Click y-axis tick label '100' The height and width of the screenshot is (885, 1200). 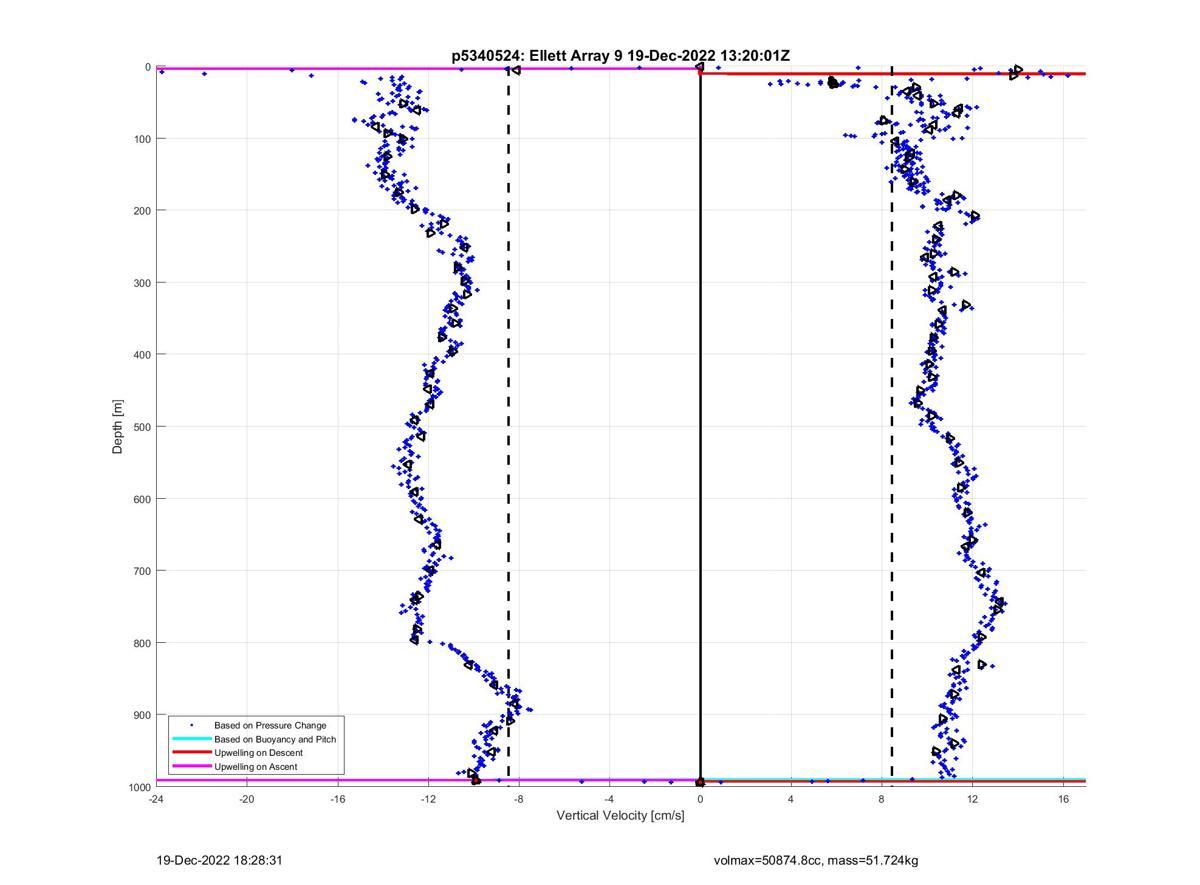pyautogui.click(x=141, y=139)
